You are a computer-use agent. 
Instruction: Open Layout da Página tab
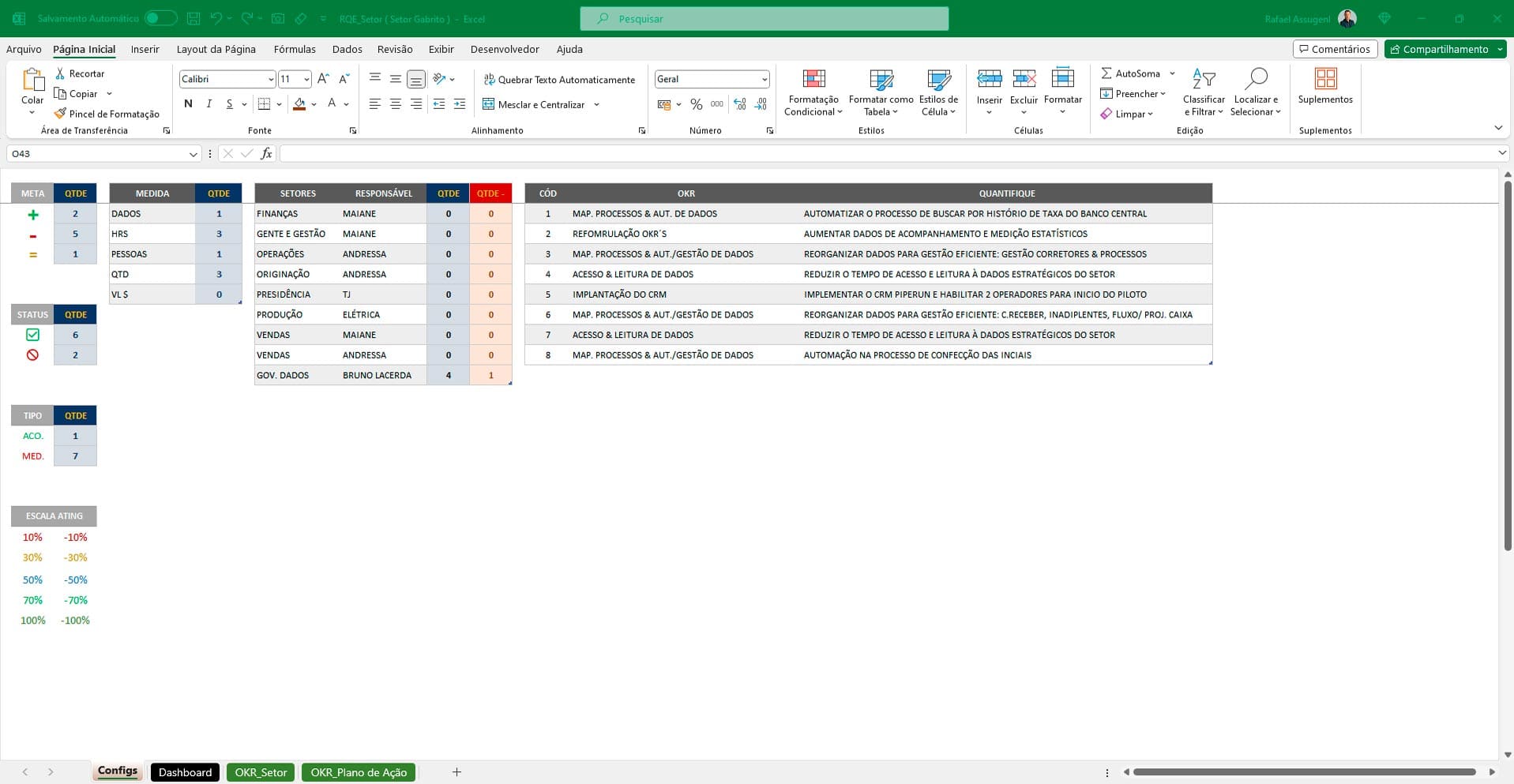[216, 49]
